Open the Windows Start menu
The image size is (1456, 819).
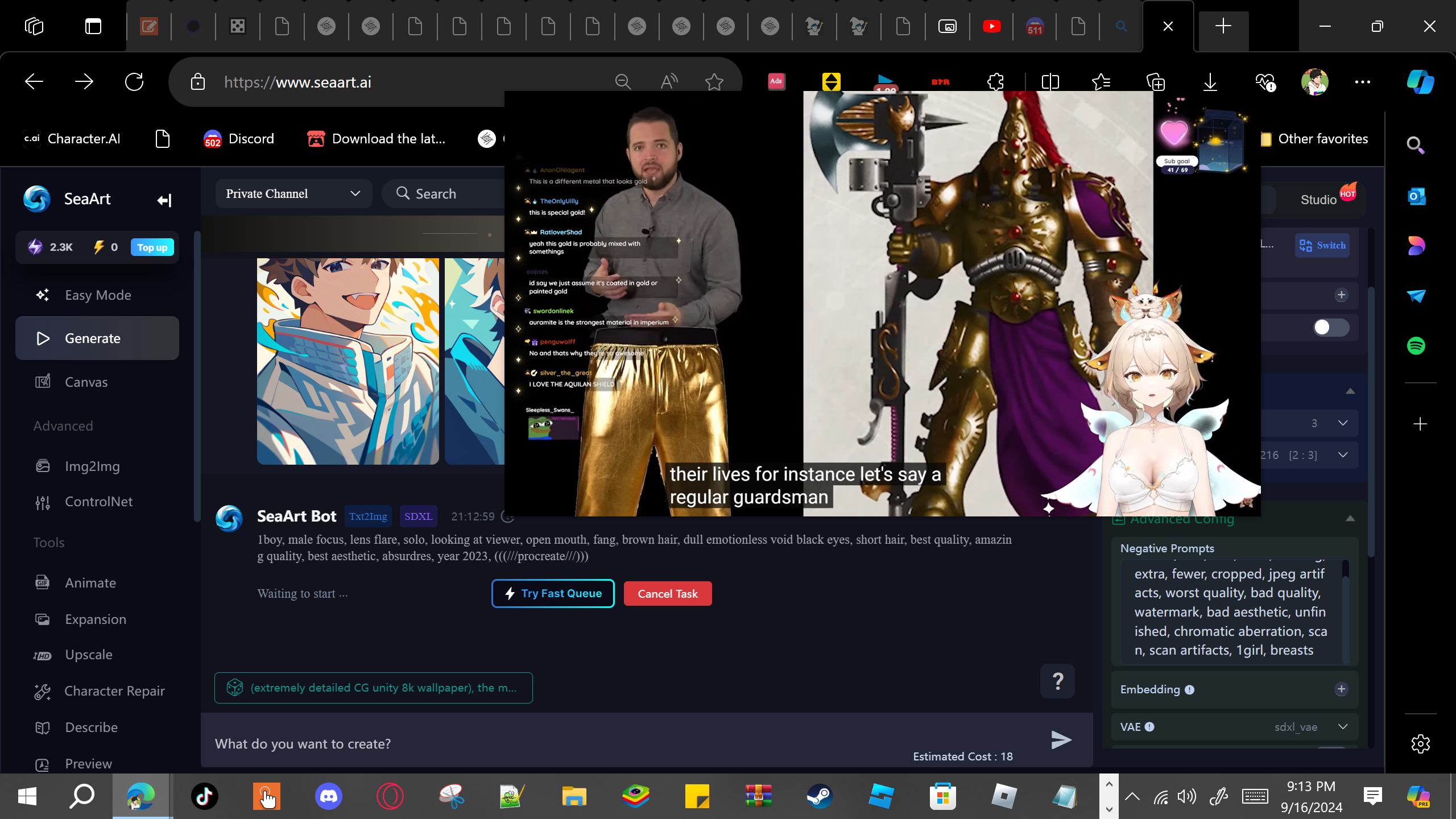click(x=27, y=796)
